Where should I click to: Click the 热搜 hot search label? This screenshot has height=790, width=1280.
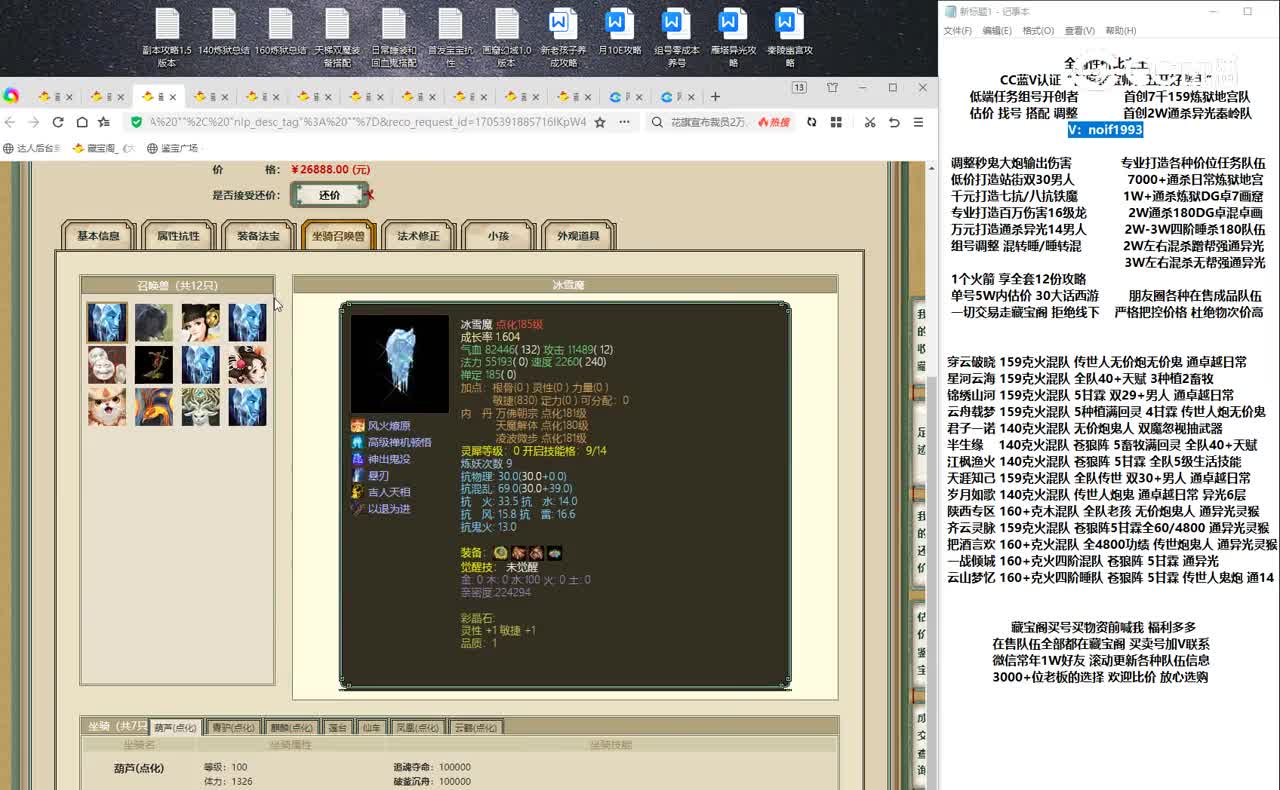(x=774, y=122)
